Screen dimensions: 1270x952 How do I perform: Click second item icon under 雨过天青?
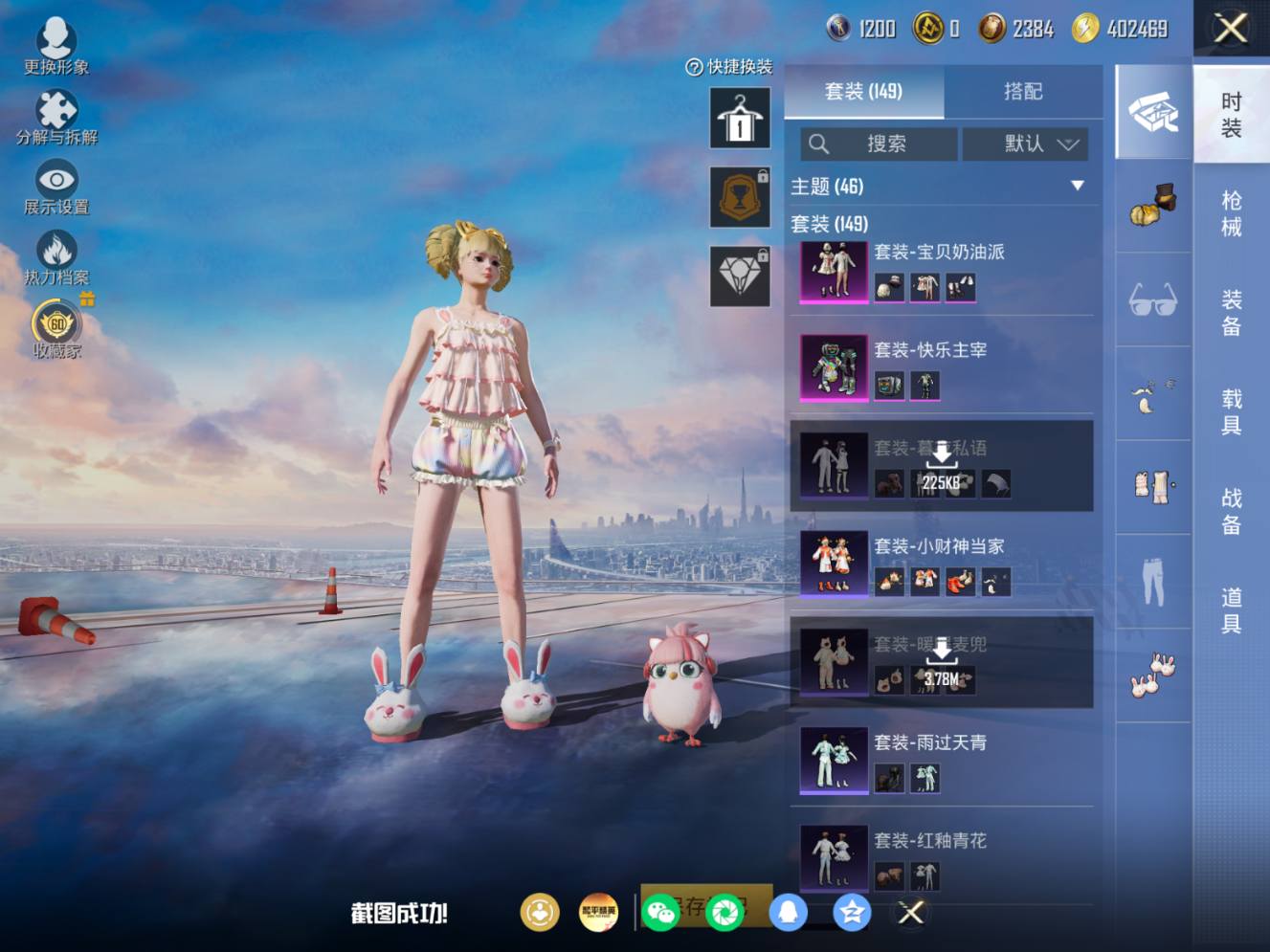click(925, 778)
